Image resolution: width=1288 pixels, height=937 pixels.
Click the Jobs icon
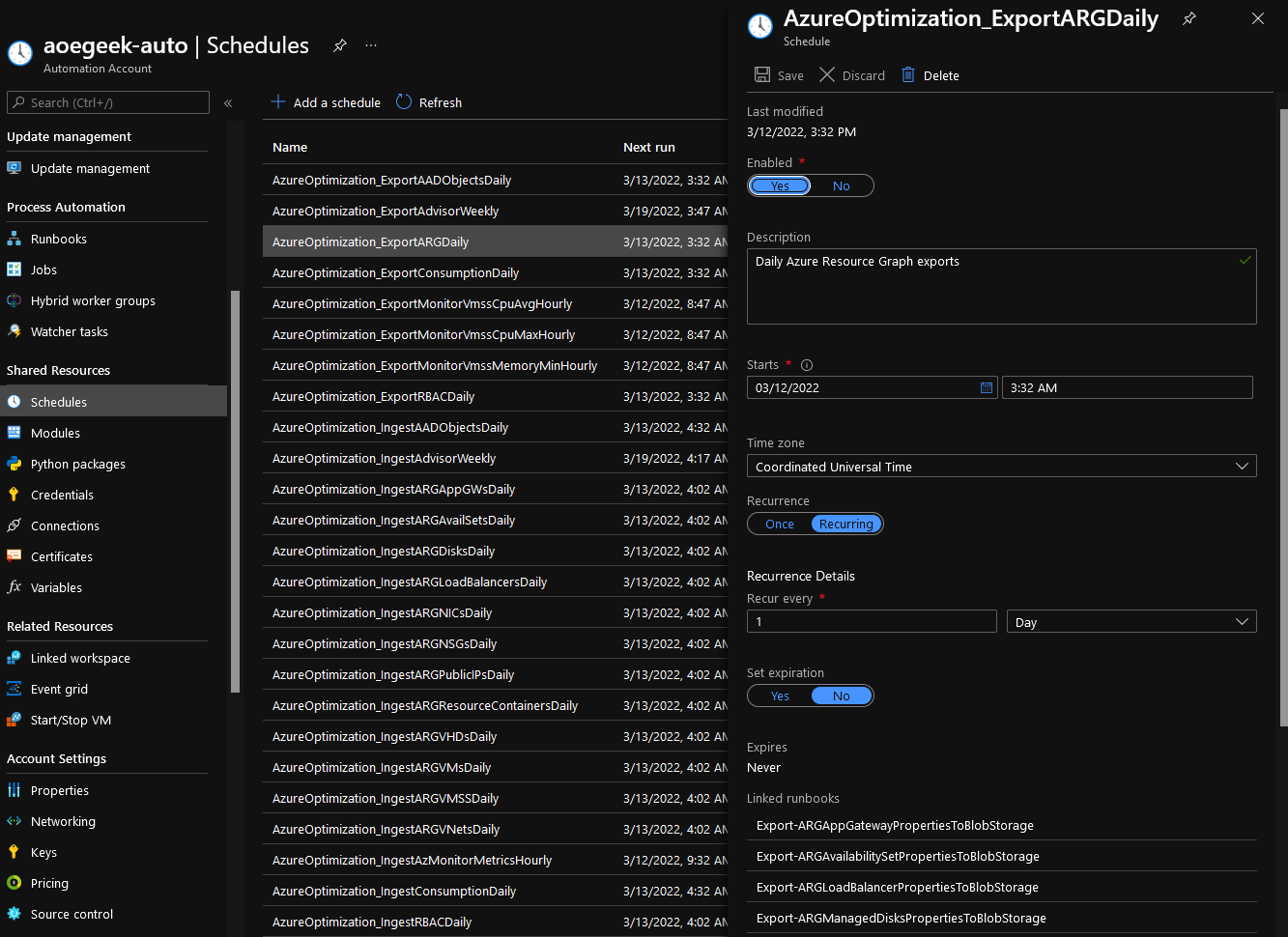14,270
